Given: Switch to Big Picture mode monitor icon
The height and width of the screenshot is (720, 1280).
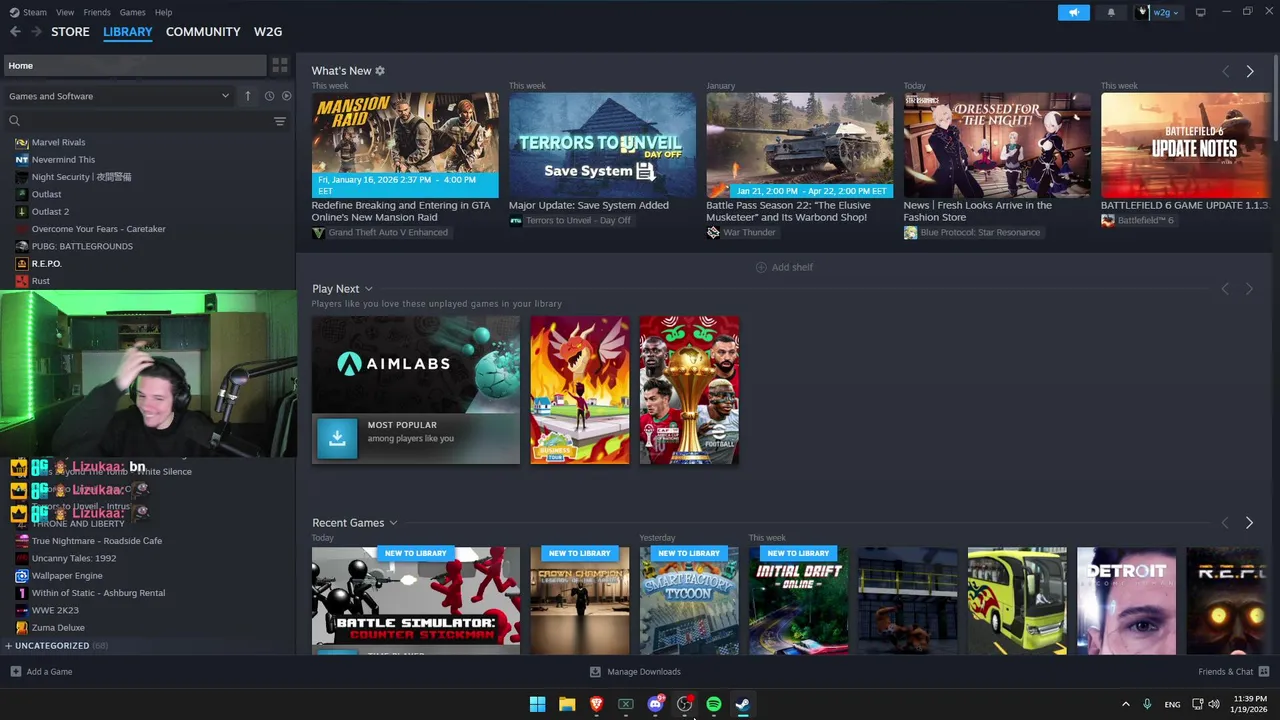Looking at the screenshot, I should 1201,12.
